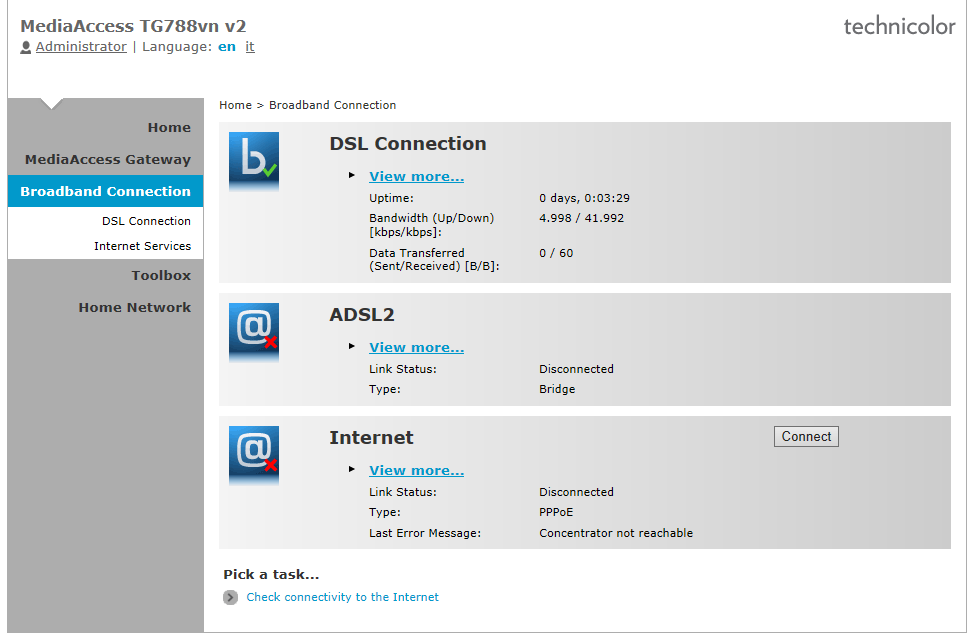
Task: Click Home in the breadcrumb
Action: pyautogui.click(x=235, y=105)
